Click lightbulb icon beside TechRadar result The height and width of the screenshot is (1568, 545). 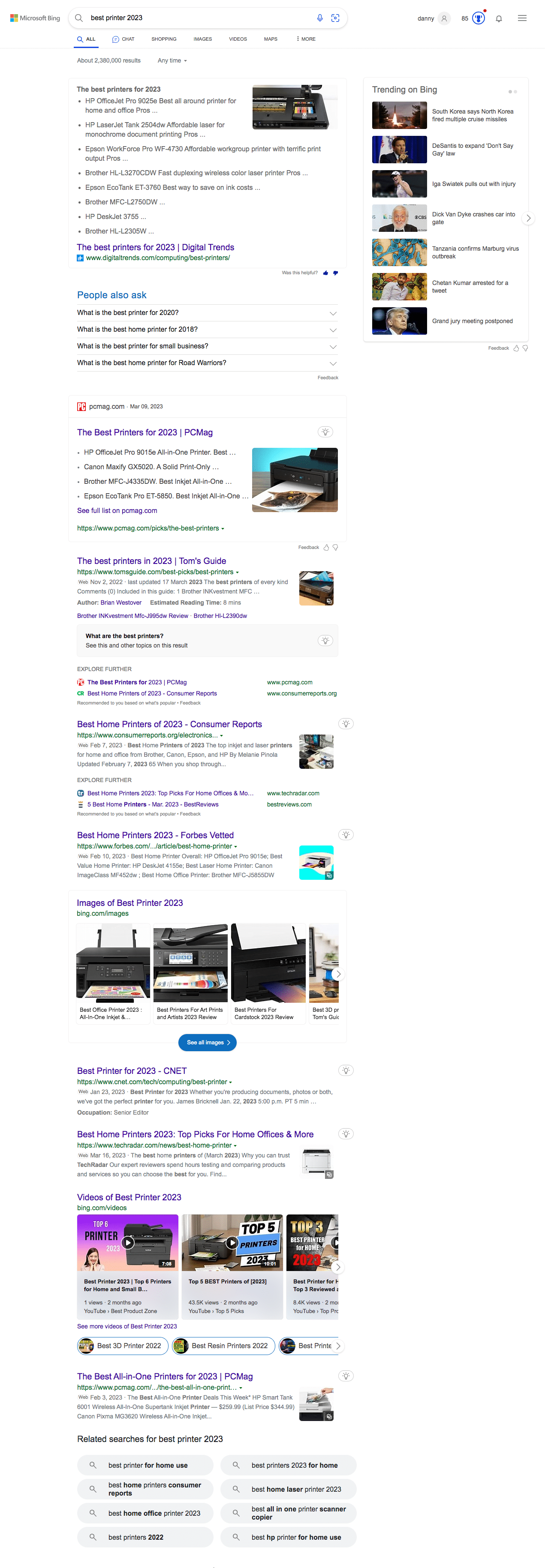click(346, 1133)
